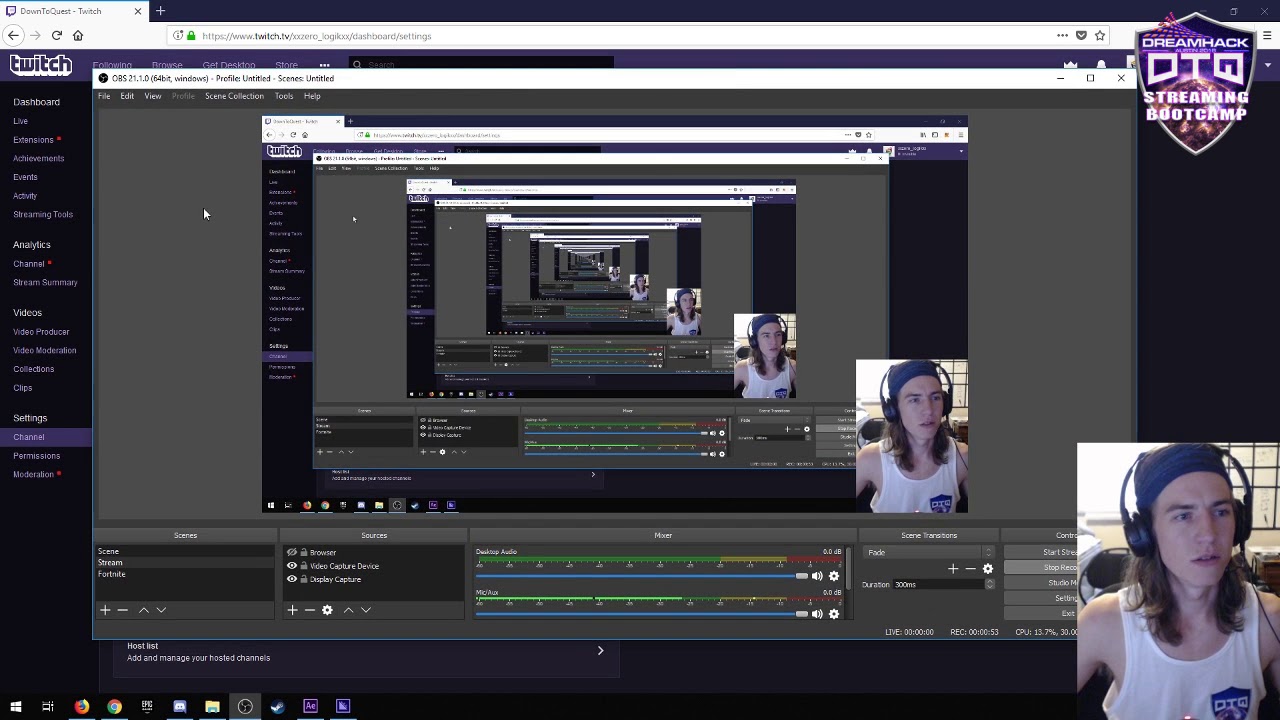1280x720 pixels.
Task: Open the Desktop Audio settings gear
Action: (x=834, y=576)
